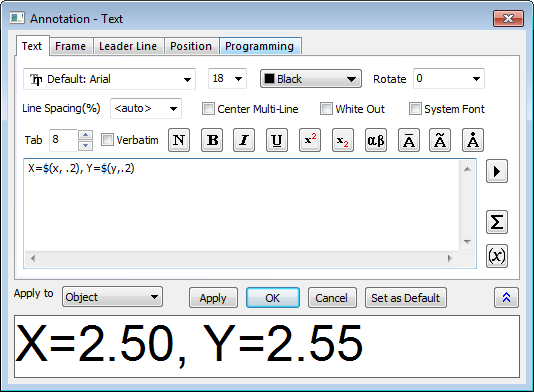Viewport: 534px width, 392px height.
Task: Click the (x) insert variable icon
Action: pos(497,256)
